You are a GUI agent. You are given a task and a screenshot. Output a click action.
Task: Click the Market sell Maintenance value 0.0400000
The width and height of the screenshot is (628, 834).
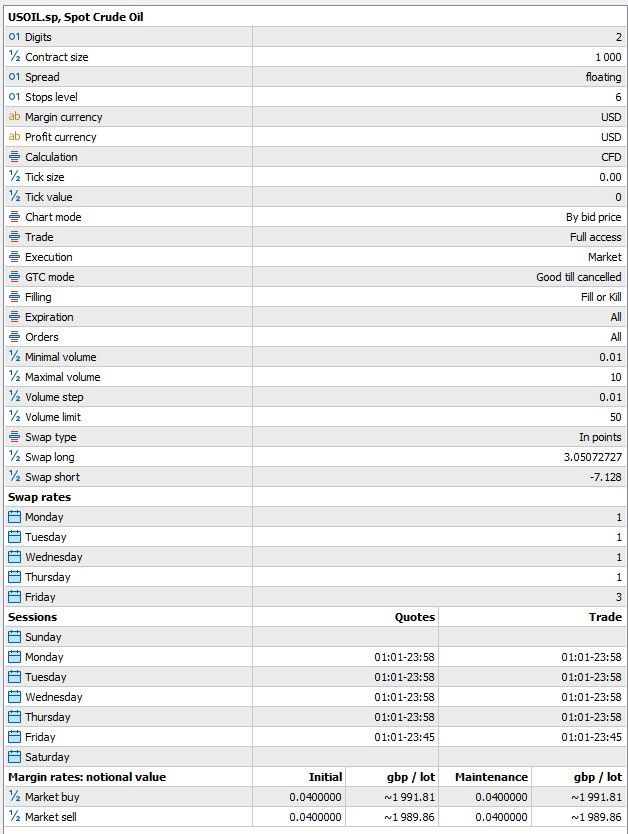pos(501,817)
